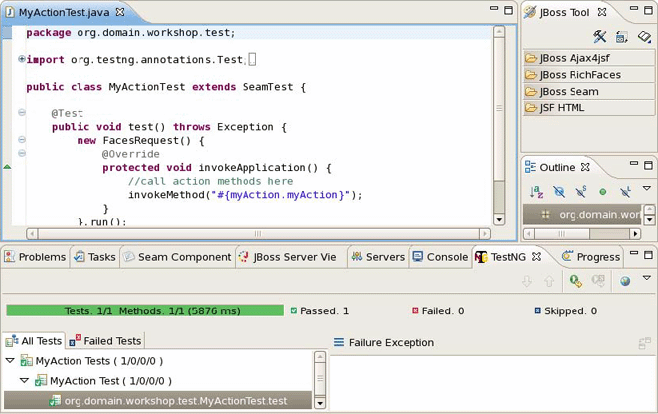This screenshot has height=414, width=658.
Task: Click the eraser icon in JBoss Tools palette
Action: coord(644,37)
